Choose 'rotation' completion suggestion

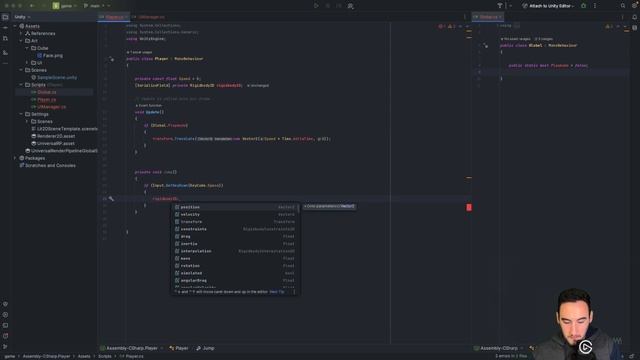235,266
